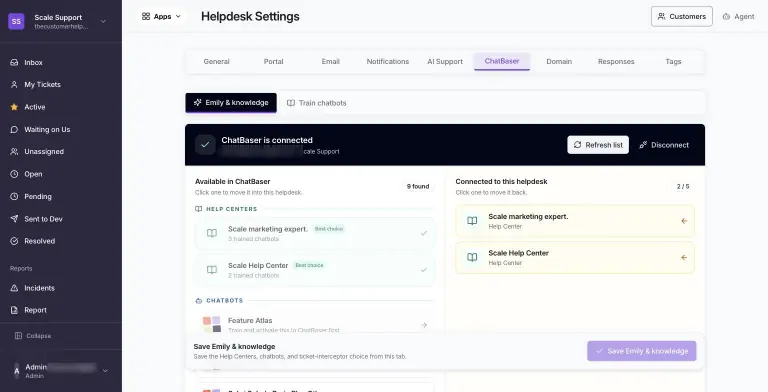Click the Feature Atlas chatbot name
The width and height of the screenshot is (768, 392).
click(x=250, y=320)
